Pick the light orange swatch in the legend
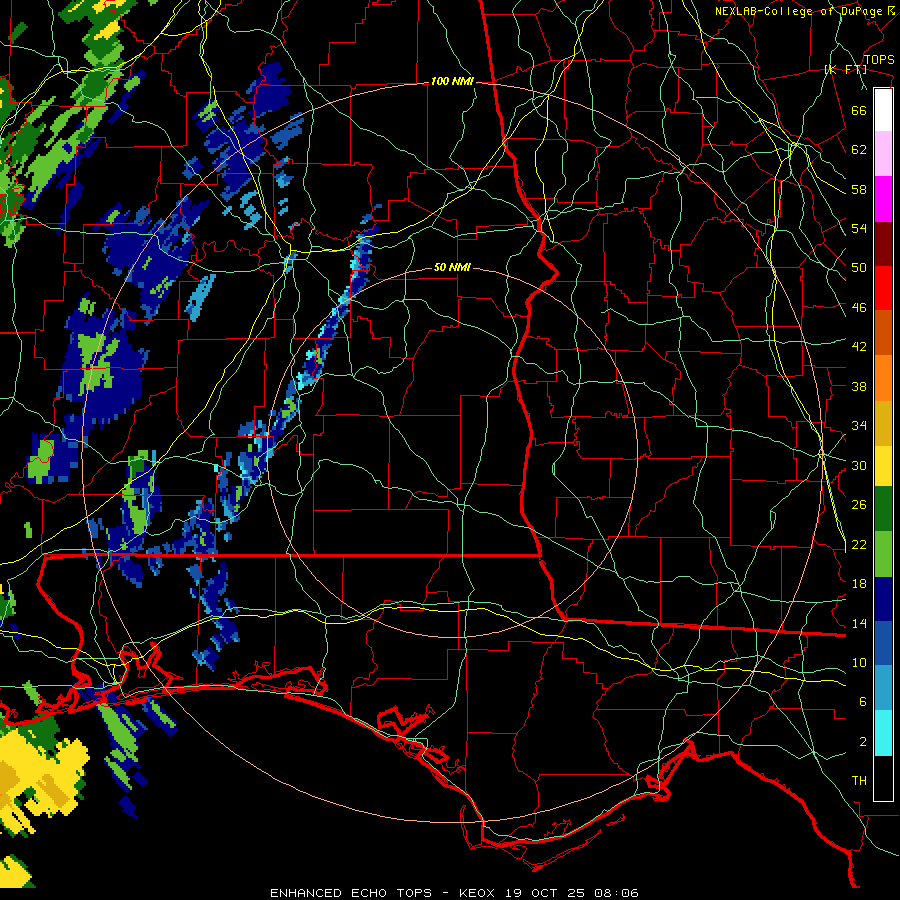The width and height of the screenshot is (900, 900). [x=883, y=378]
